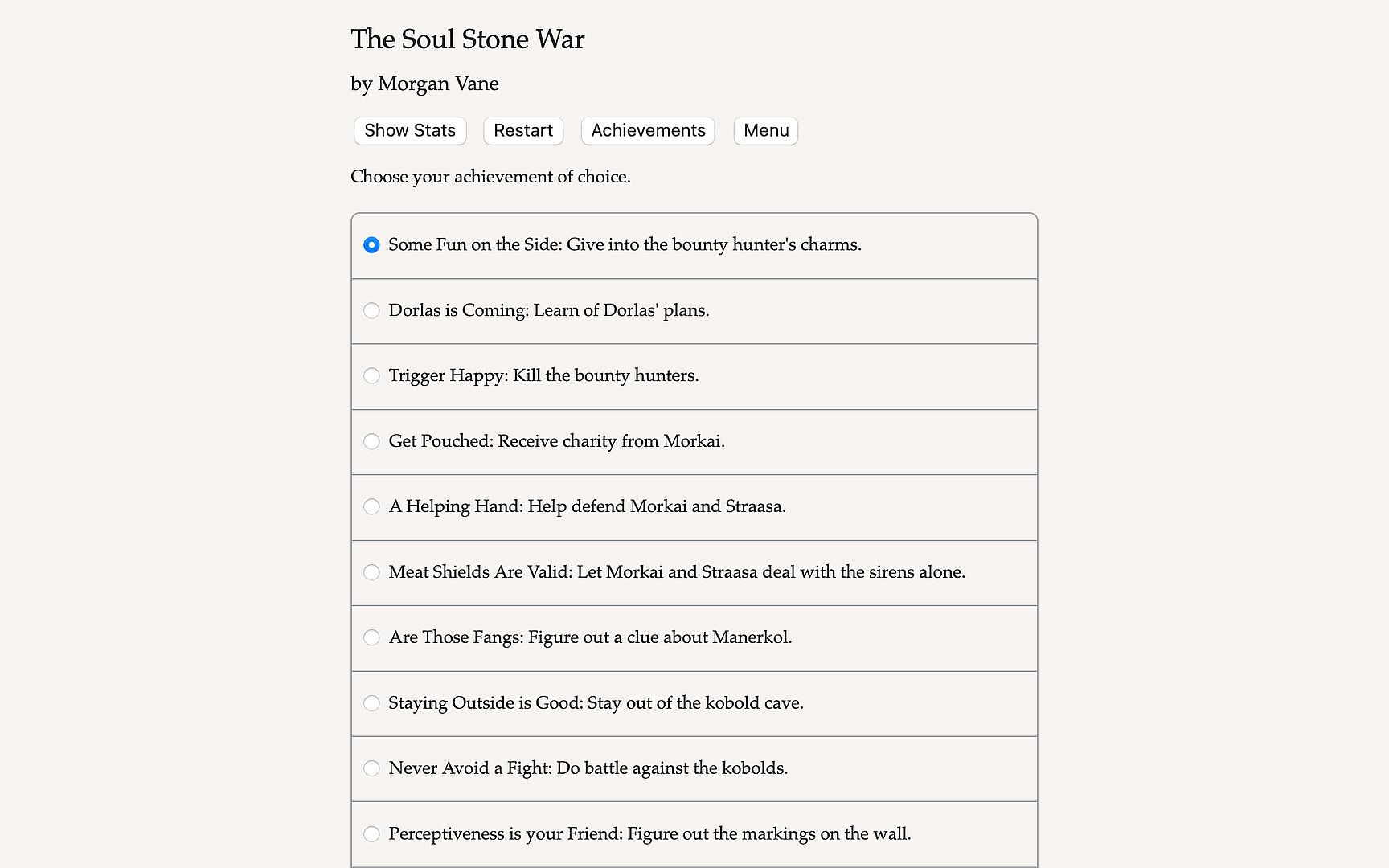Pick the 'Get Pouched' radio option
The image size is (1389, 868).
[x=371, y=441]
